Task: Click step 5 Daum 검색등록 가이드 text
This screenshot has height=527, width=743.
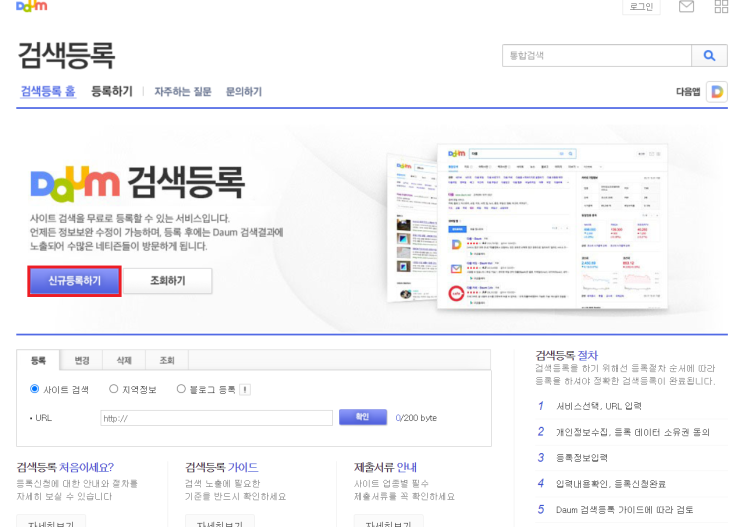Action: [x=625, y=509]
